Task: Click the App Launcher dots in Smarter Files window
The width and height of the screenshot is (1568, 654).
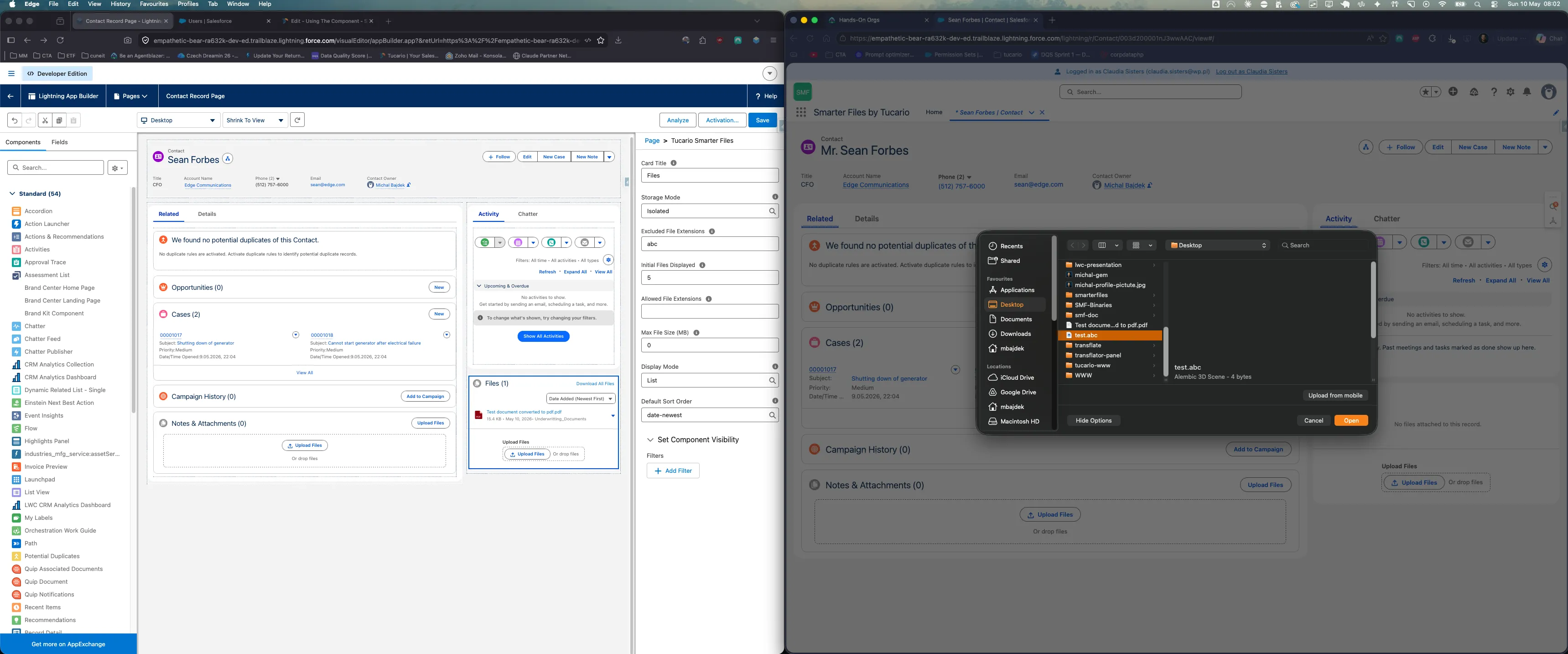Action: pos(801,112)
